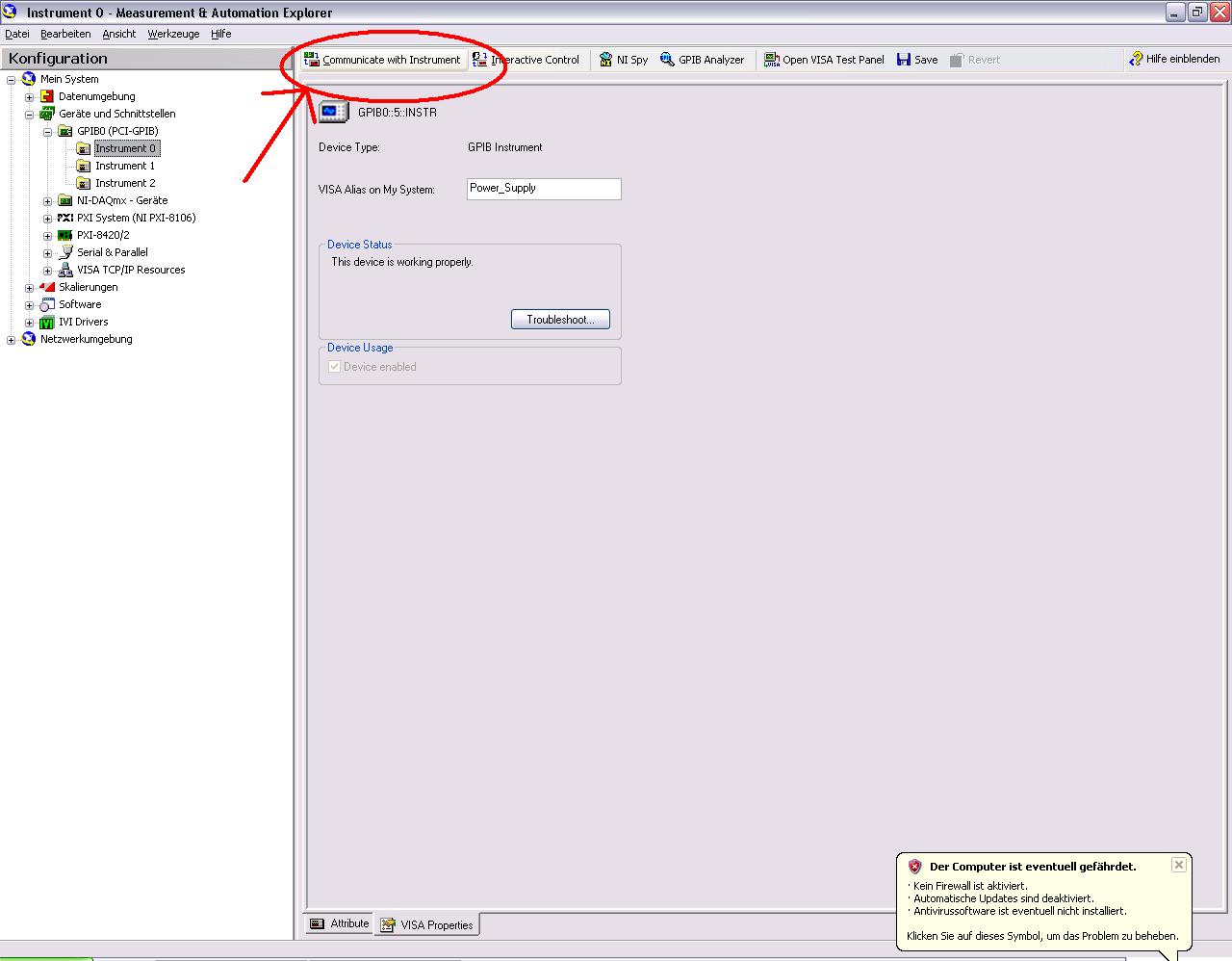
Task: Click the IVI Drivers icon
Action: (47, 322)
